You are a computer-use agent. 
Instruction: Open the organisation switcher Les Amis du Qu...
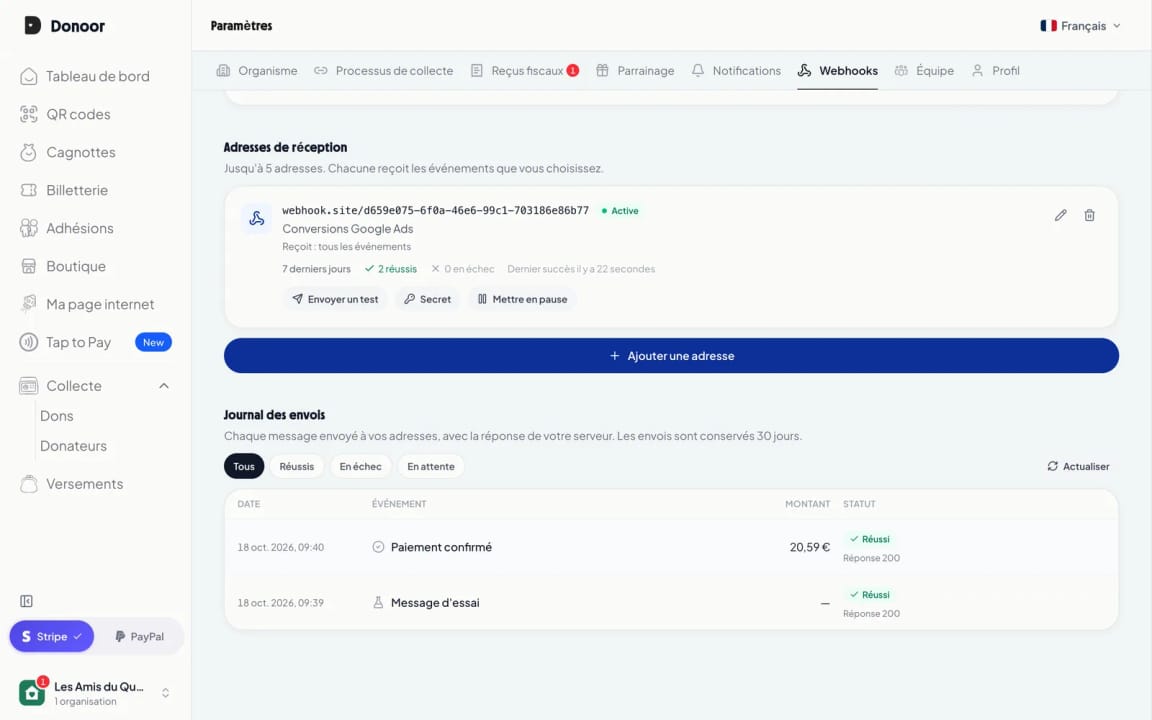(x=96, y=693)
